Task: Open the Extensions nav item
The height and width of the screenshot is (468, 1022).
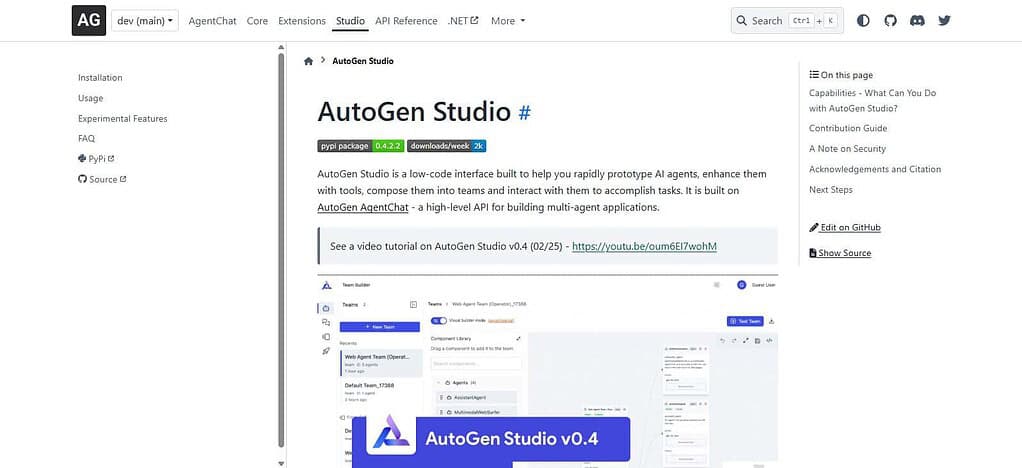Action: tap(302, 21)
